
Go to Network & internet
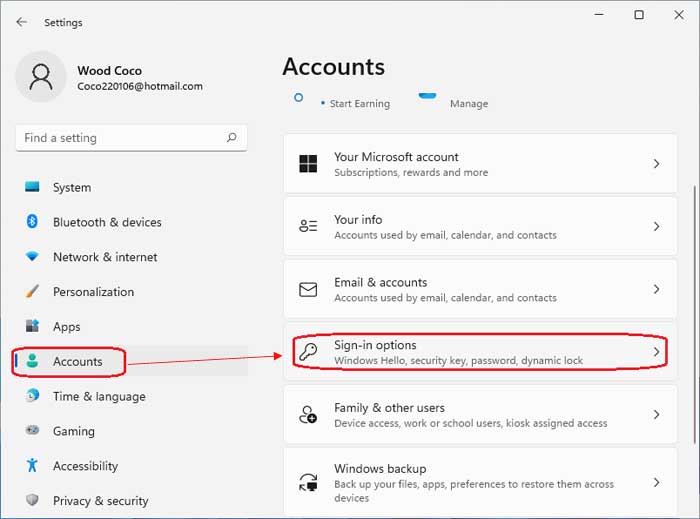[x=131, y=257]
